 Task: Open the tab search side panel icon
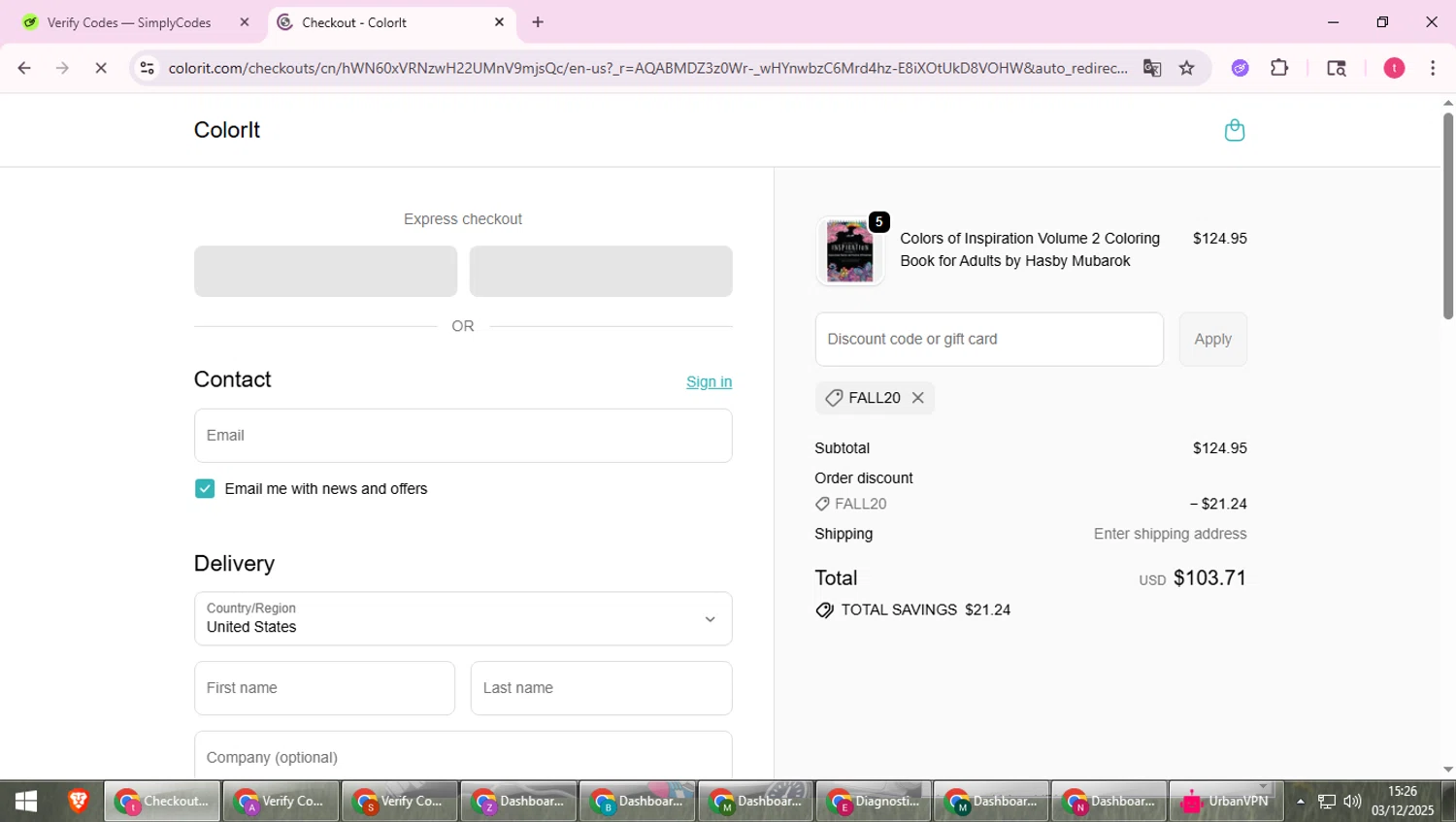[x=1337, y=68]
